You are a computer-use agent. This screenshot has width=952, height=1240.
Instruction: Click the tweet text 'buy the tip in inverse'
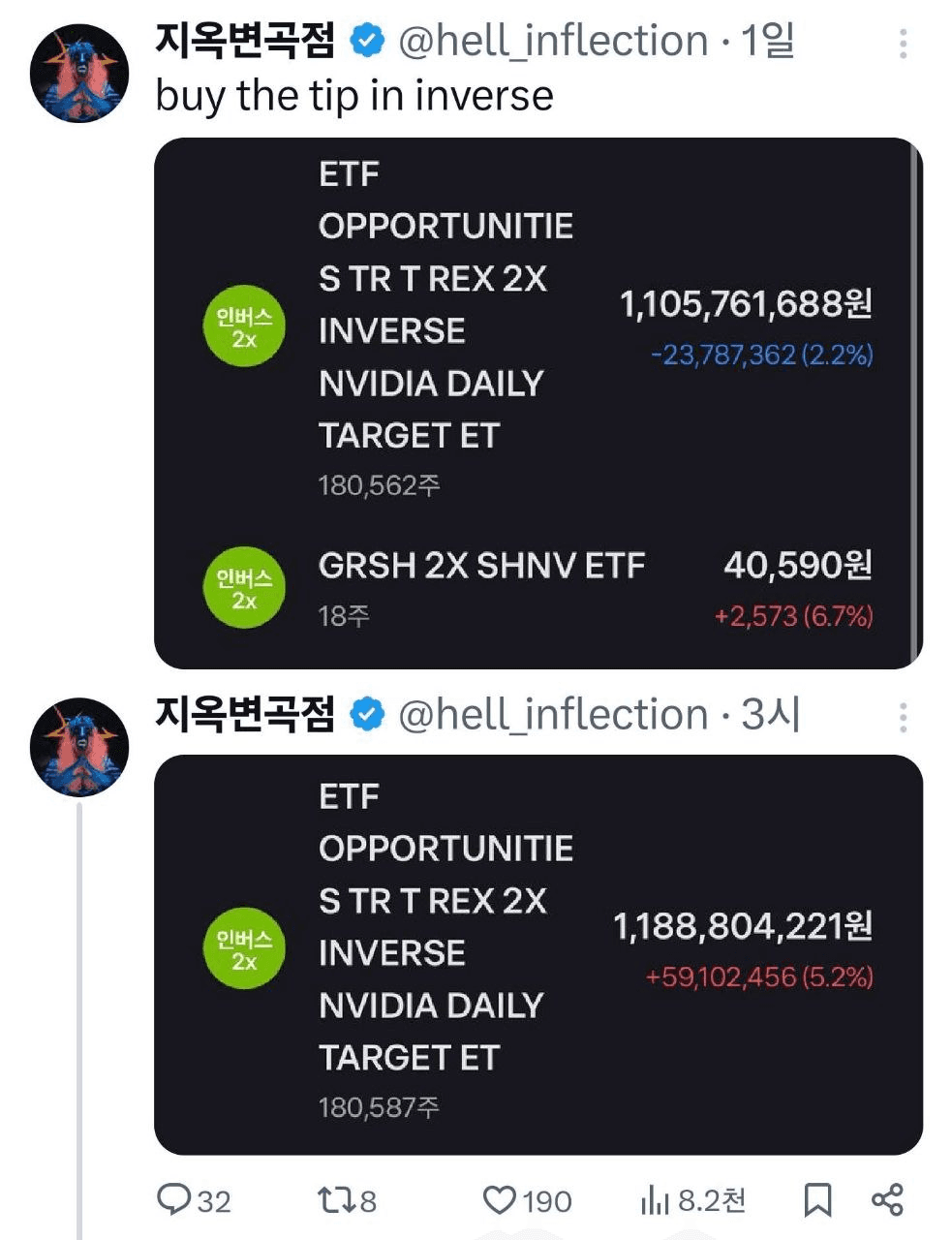[354, 95]
